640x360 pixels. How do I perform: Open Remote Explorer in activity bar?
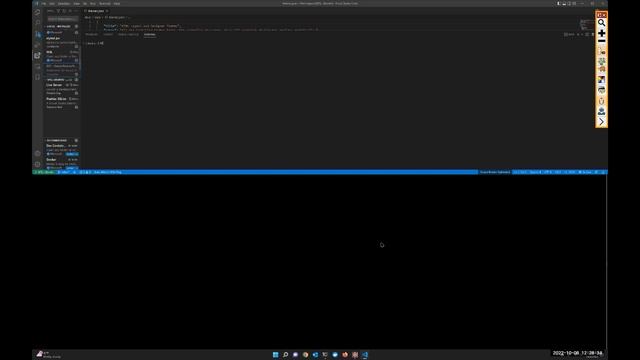coord(38,66)
